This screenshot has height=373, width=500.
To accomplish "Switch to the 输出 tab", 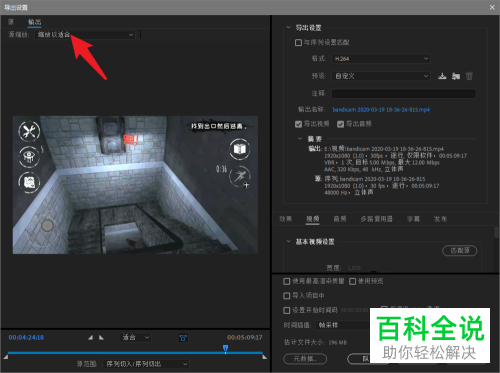I will [x=35, y=22].
